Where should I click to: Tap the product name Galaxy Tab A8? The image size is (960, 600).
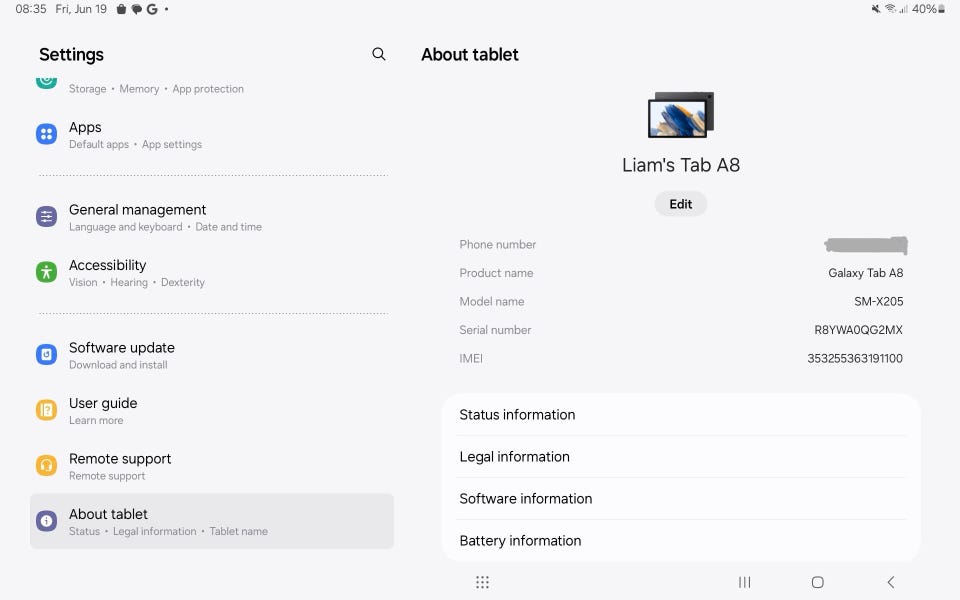pos(866,273)
